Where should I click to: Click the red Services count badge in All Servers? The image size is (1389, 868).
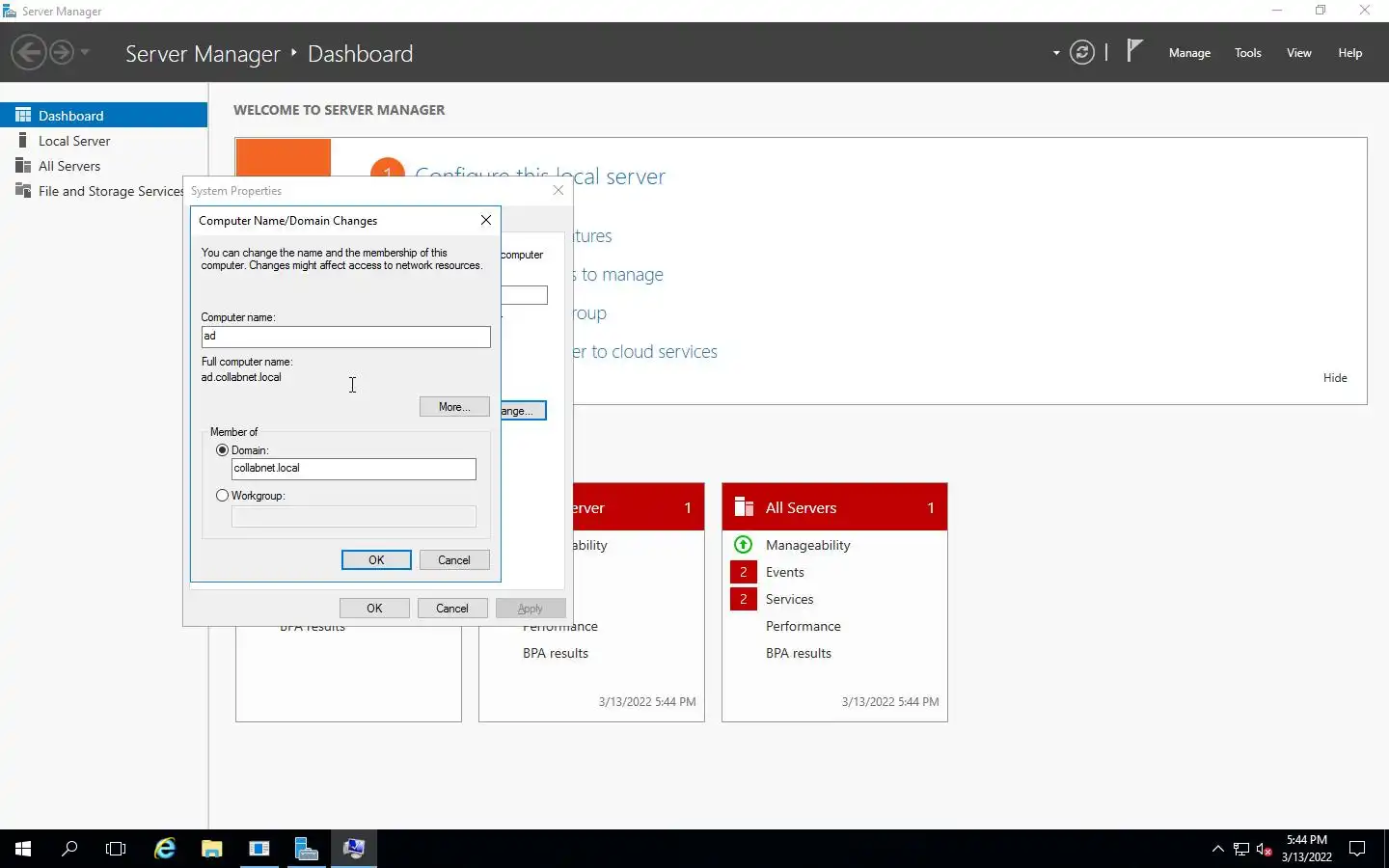[744, 599]
